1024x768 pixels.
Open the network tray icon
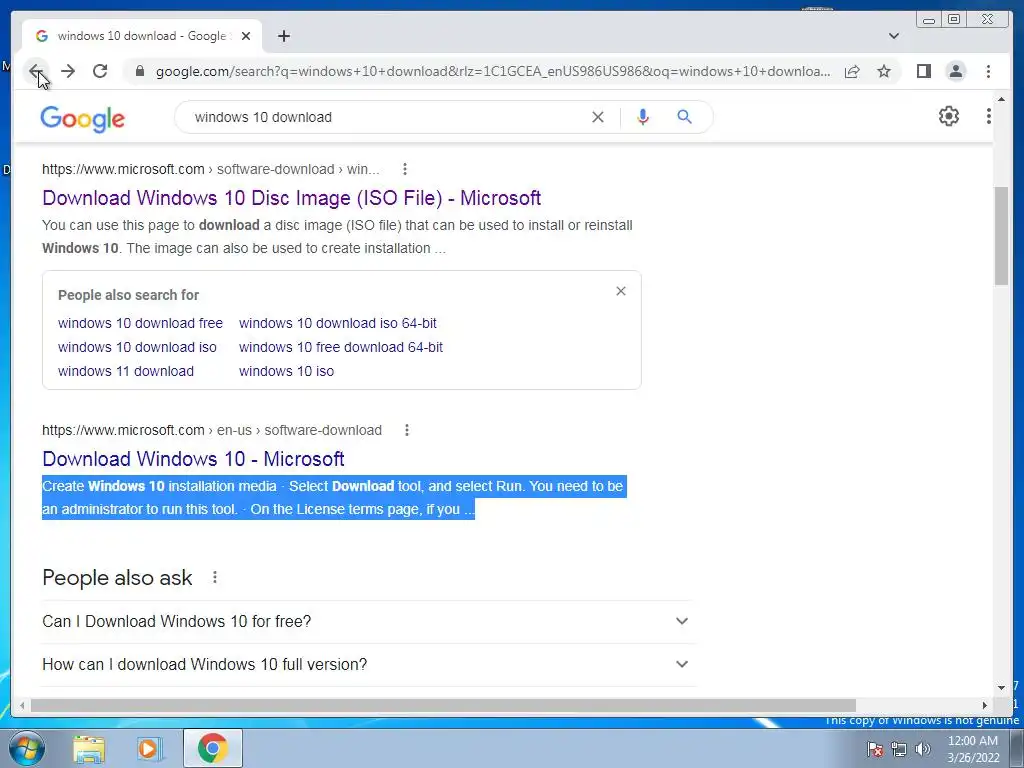[899, 749]
